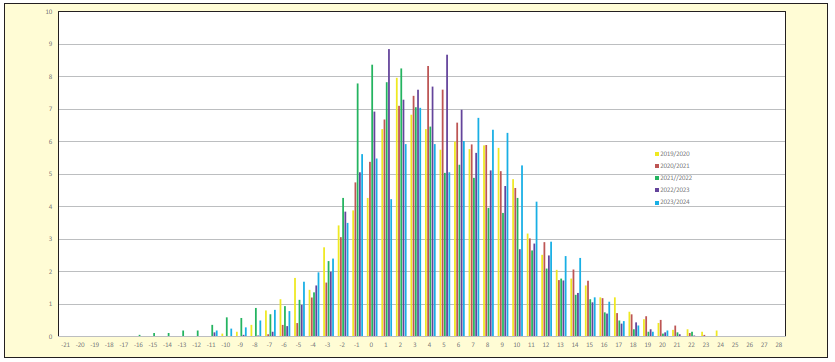Select the 2019/2020 legend label text

coord(676,154)
